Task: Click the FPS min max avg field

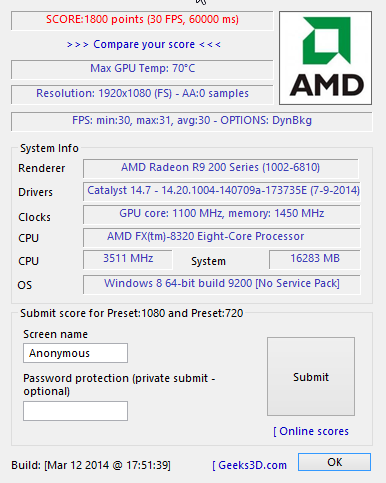Action: point(192,121)
